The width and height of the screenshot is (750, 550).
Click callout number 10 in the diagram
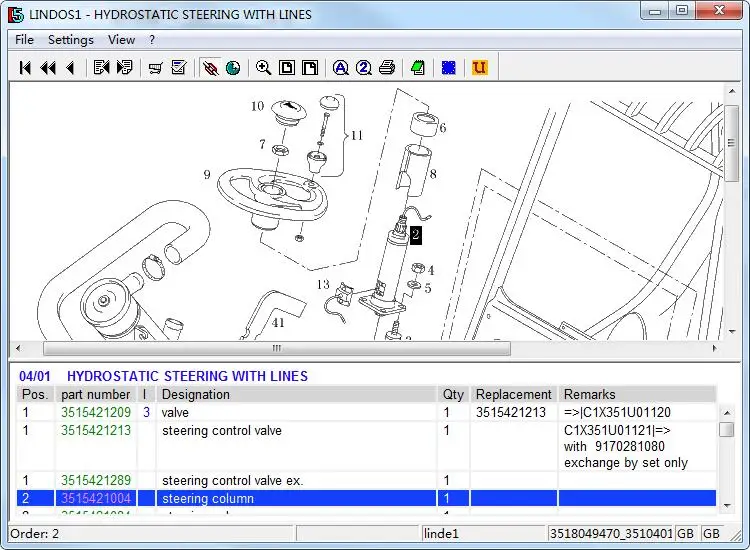click(257, 106)
